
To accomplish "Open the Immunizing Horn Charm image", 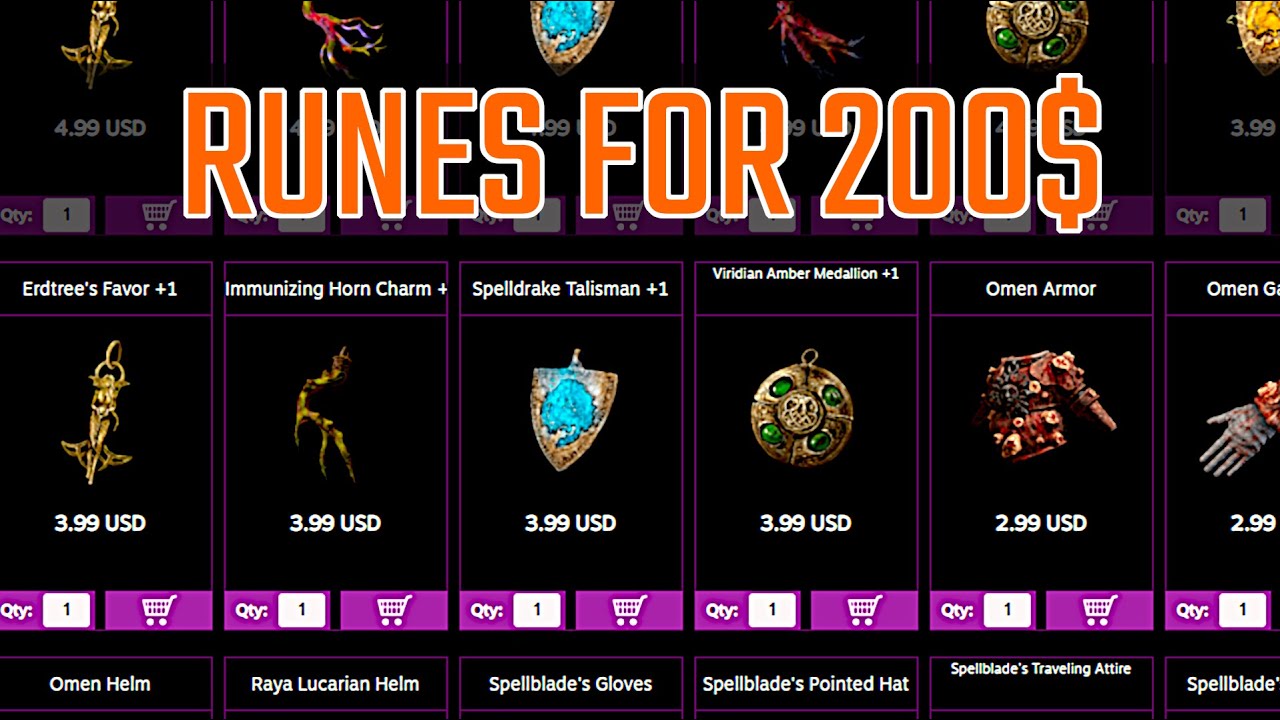I will point(325,414).
